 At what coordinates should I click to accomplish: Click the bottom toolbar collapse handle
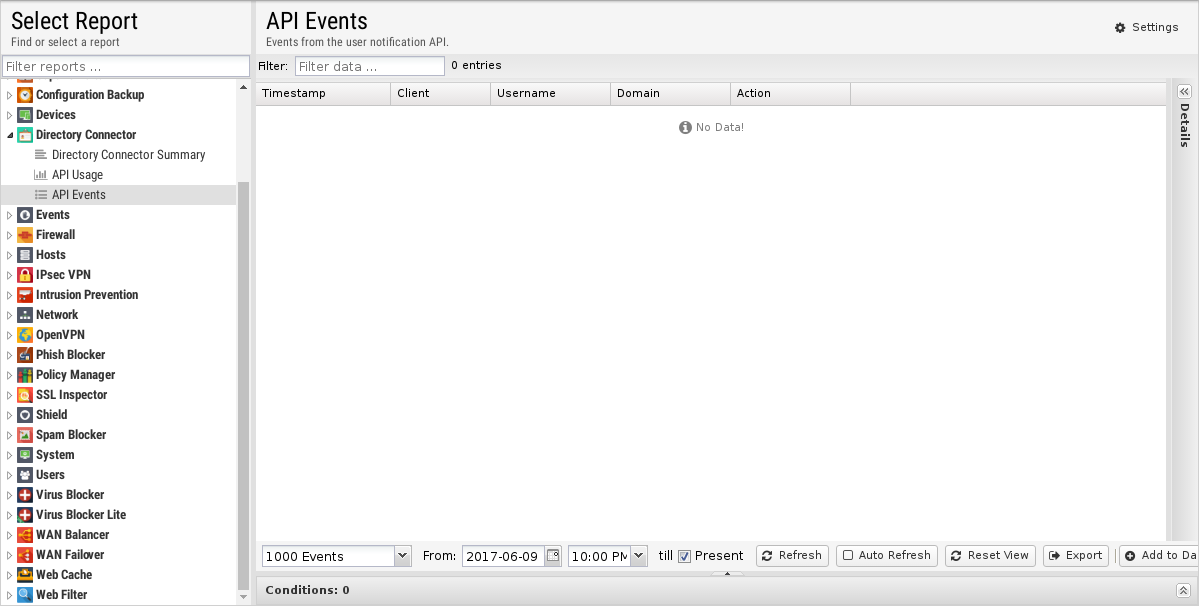[x=727, y=573]
